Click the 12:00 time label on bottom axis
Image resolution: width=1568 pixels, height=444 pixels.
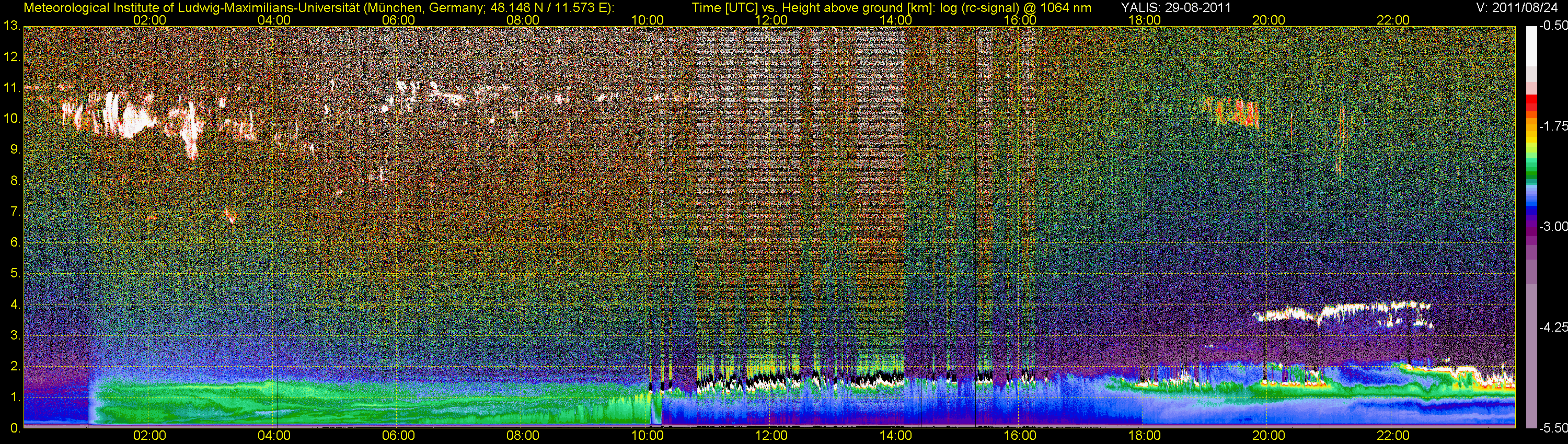(x=771, y=436)
